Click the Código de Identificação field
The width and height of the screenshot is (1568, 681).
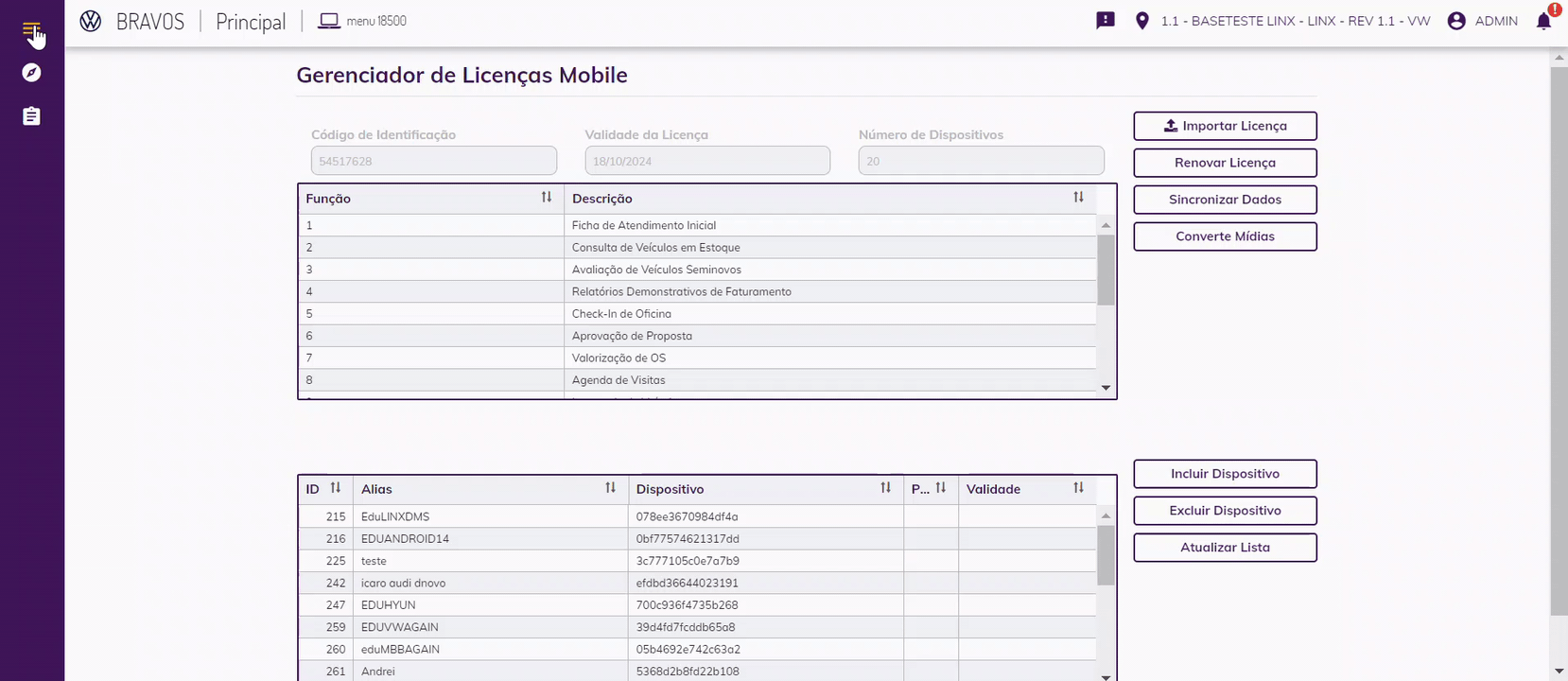click(x=433, y=161)
